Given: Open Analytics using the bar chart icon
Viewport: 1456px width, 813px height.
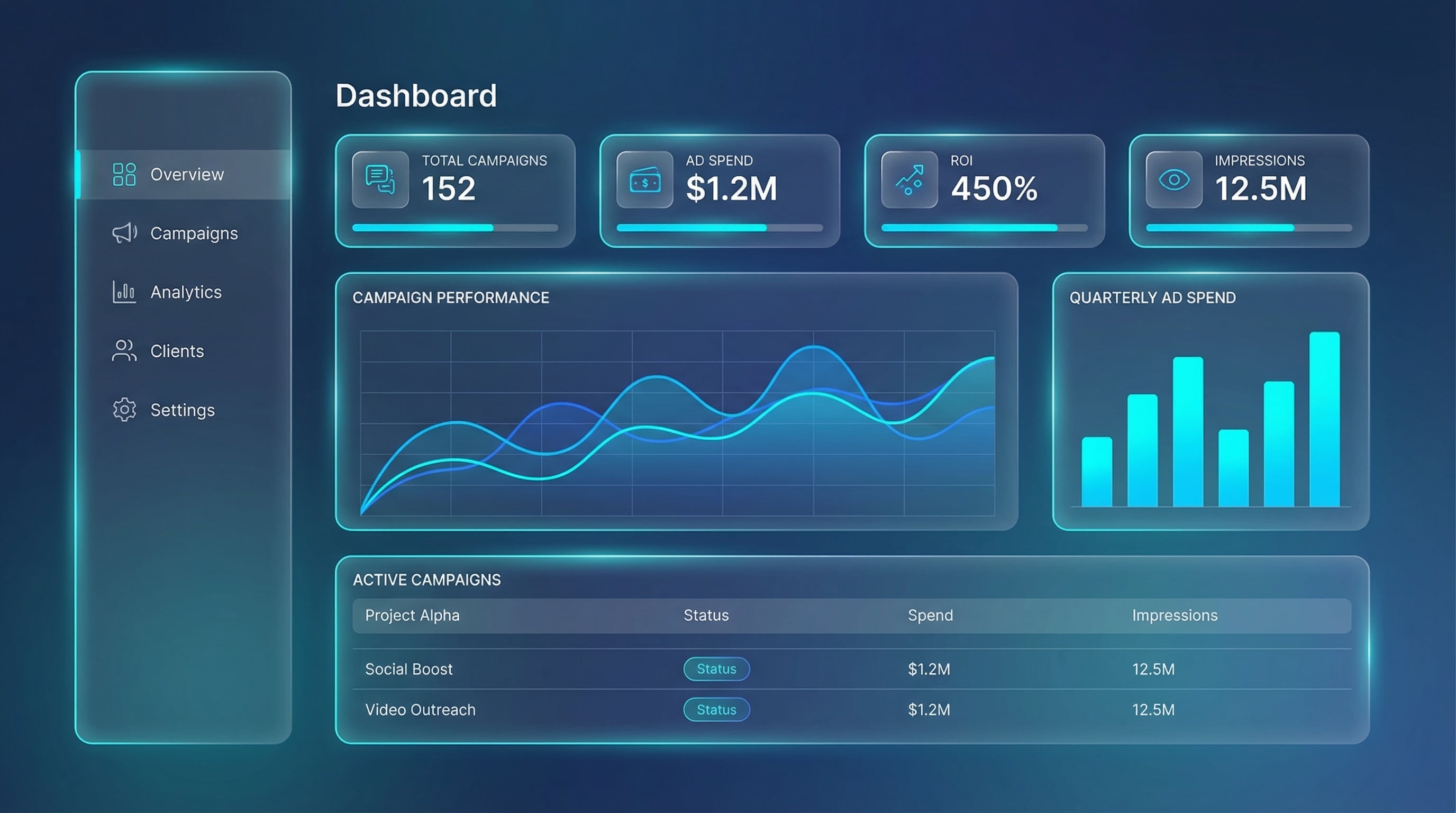Looking at the screenshot, I should tap(124, 292).
